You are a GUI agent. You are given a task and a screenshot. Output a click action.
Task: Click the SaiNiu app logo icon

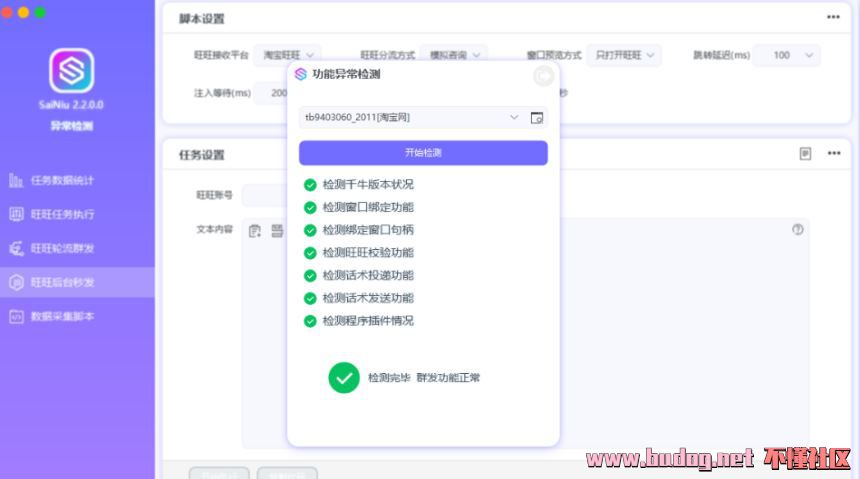coord(71,70)
